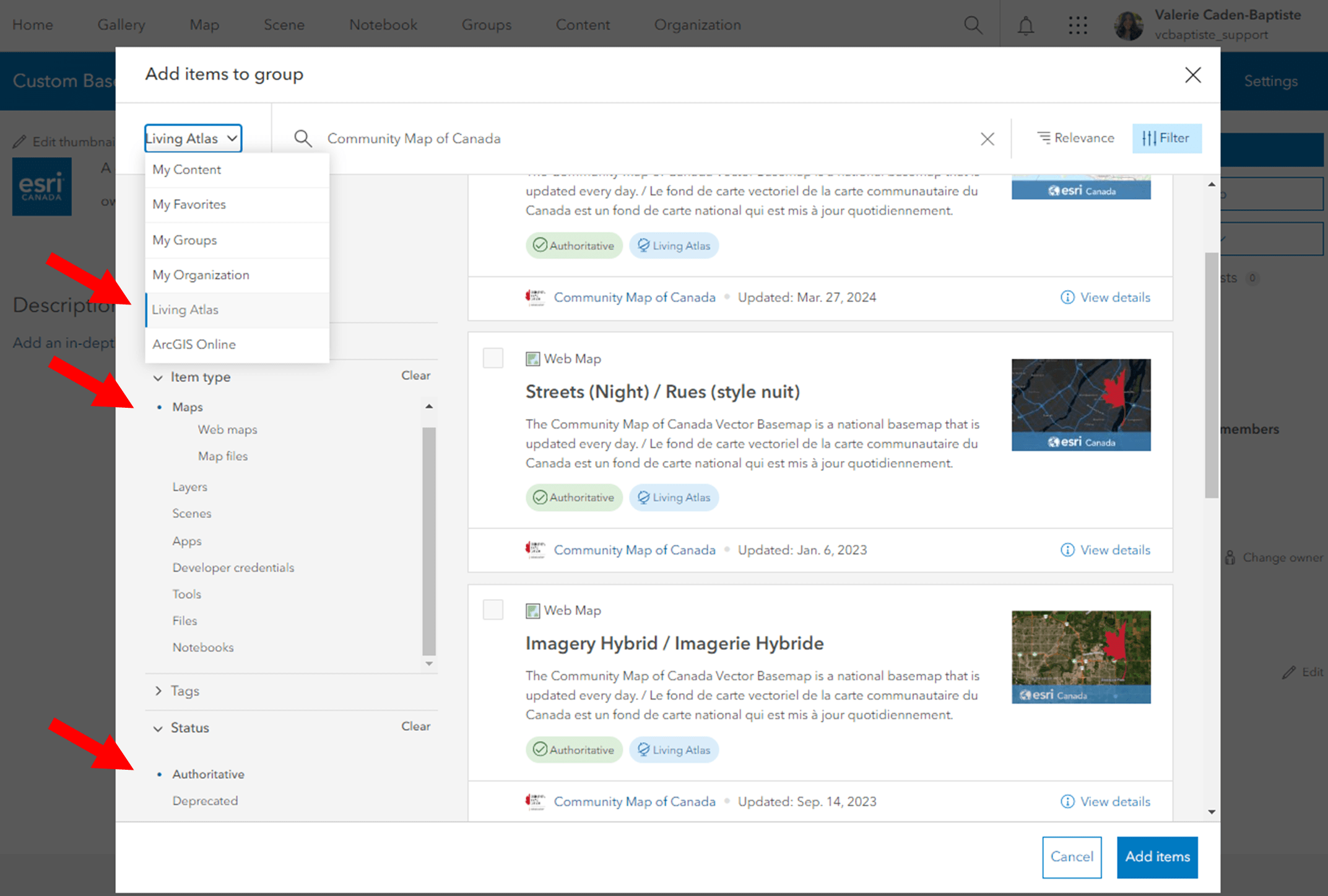1328x896 pixels.
Task: Open the Notebook tab in the top navigation
Action: pos(383,25)
